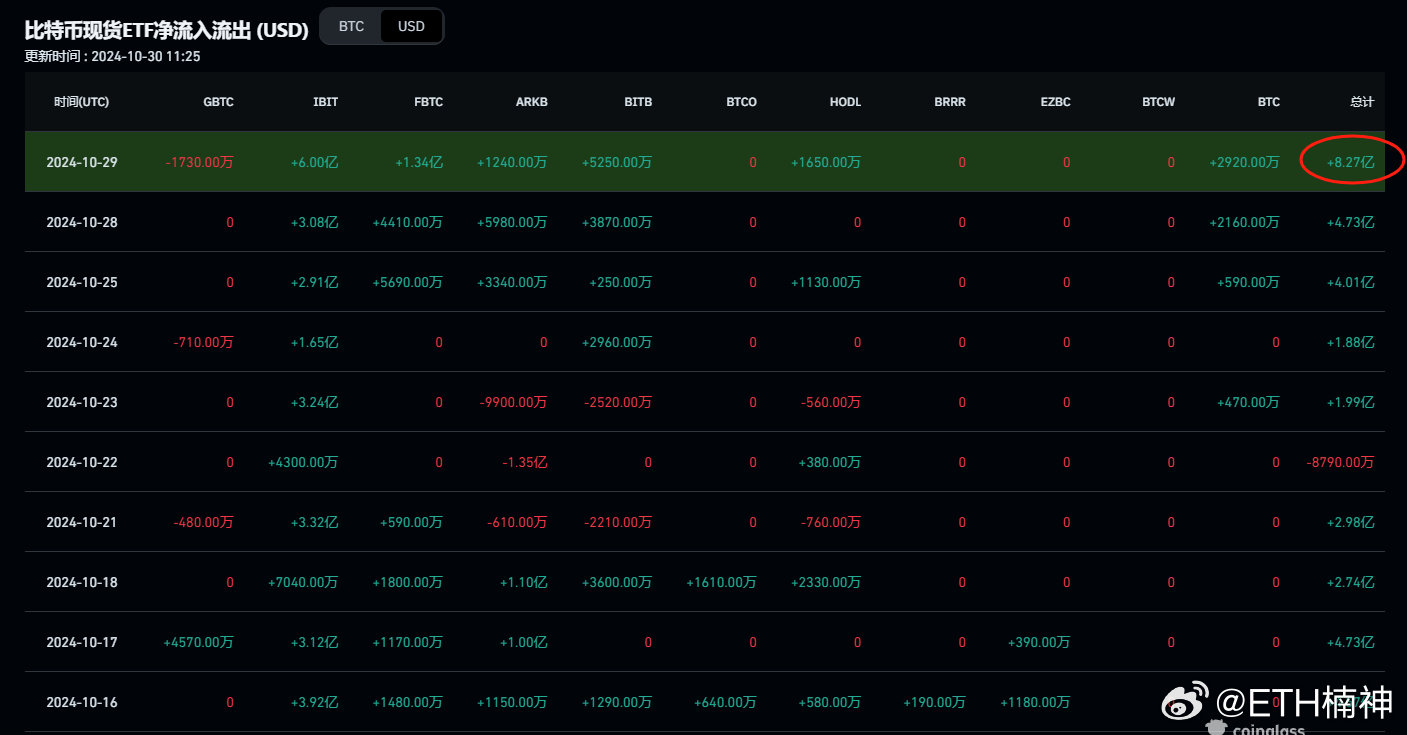Select the 2024-10-28 date cell
The width and height of the screenshot is (1407, 735).
[x=82, y=222]
